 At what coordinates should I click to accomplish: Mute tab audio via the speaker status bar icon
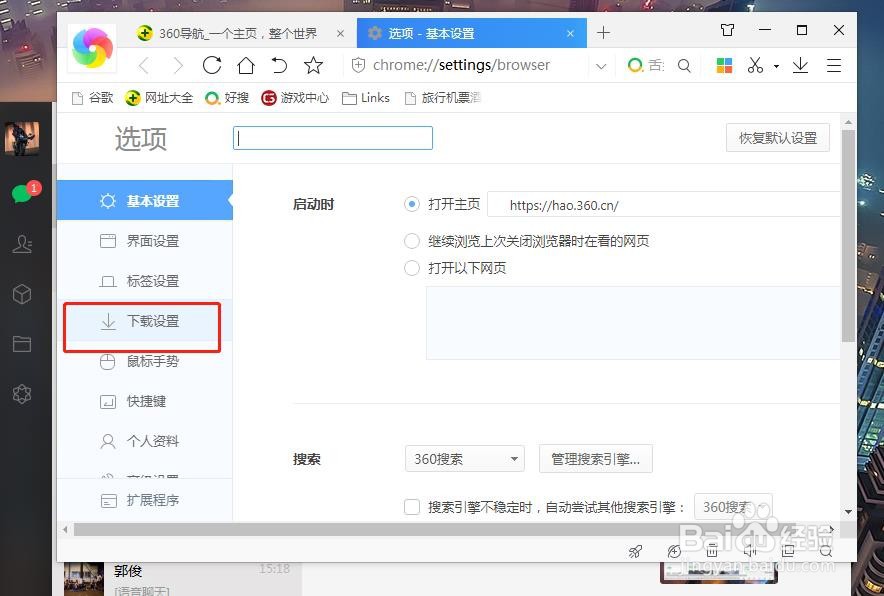point(750,551)
